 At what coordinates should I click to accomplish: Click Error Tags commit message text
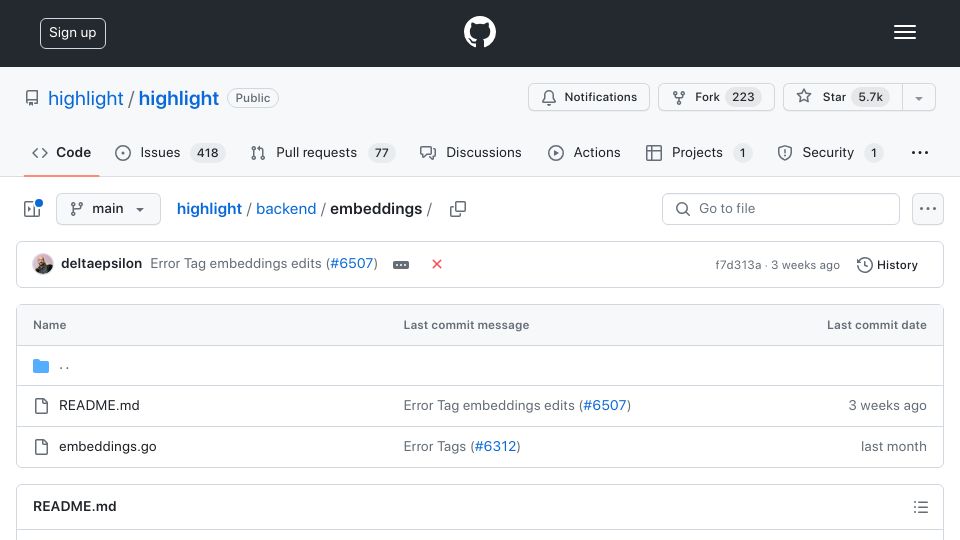(x=435, y=446)
